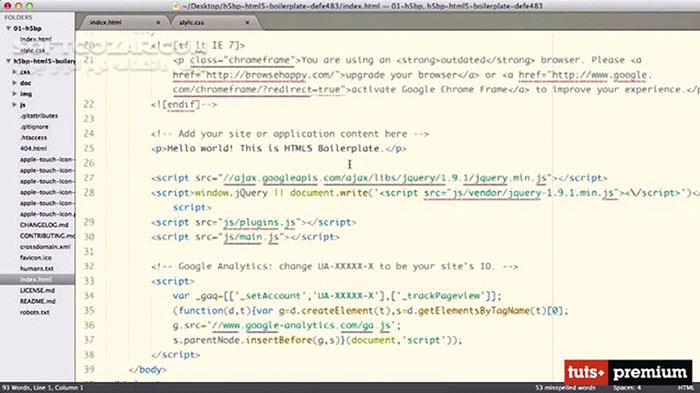Click the '_setAccount' var _gaq line

[338, 296]
